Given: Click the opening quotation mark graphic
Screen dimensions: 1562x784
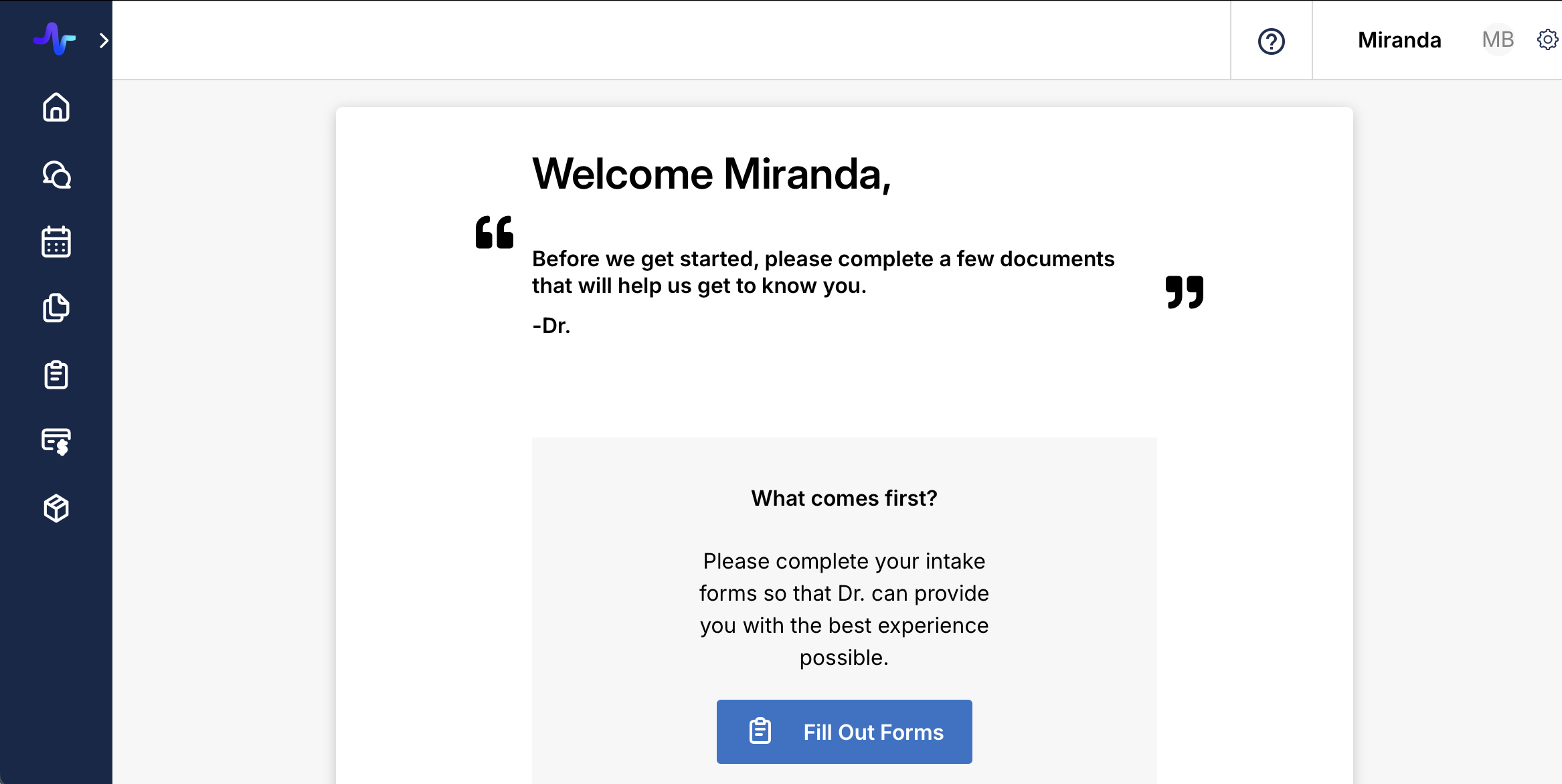Looking at the screenshot, I should (495, 232).
